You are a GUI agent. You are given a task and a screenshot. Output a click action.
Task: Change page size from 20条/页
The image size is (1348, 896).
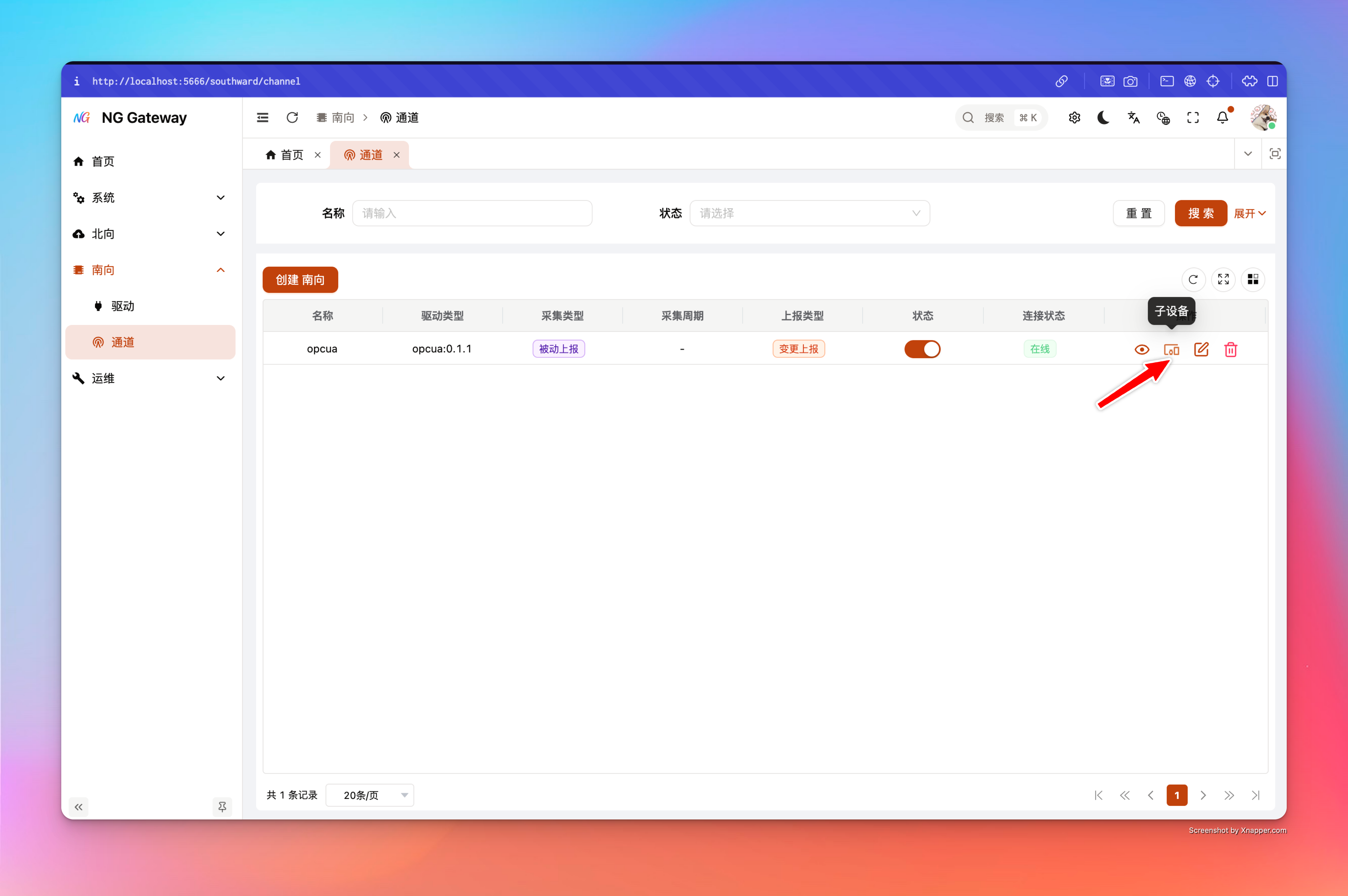pyautogui.click(x=369, y=795)
